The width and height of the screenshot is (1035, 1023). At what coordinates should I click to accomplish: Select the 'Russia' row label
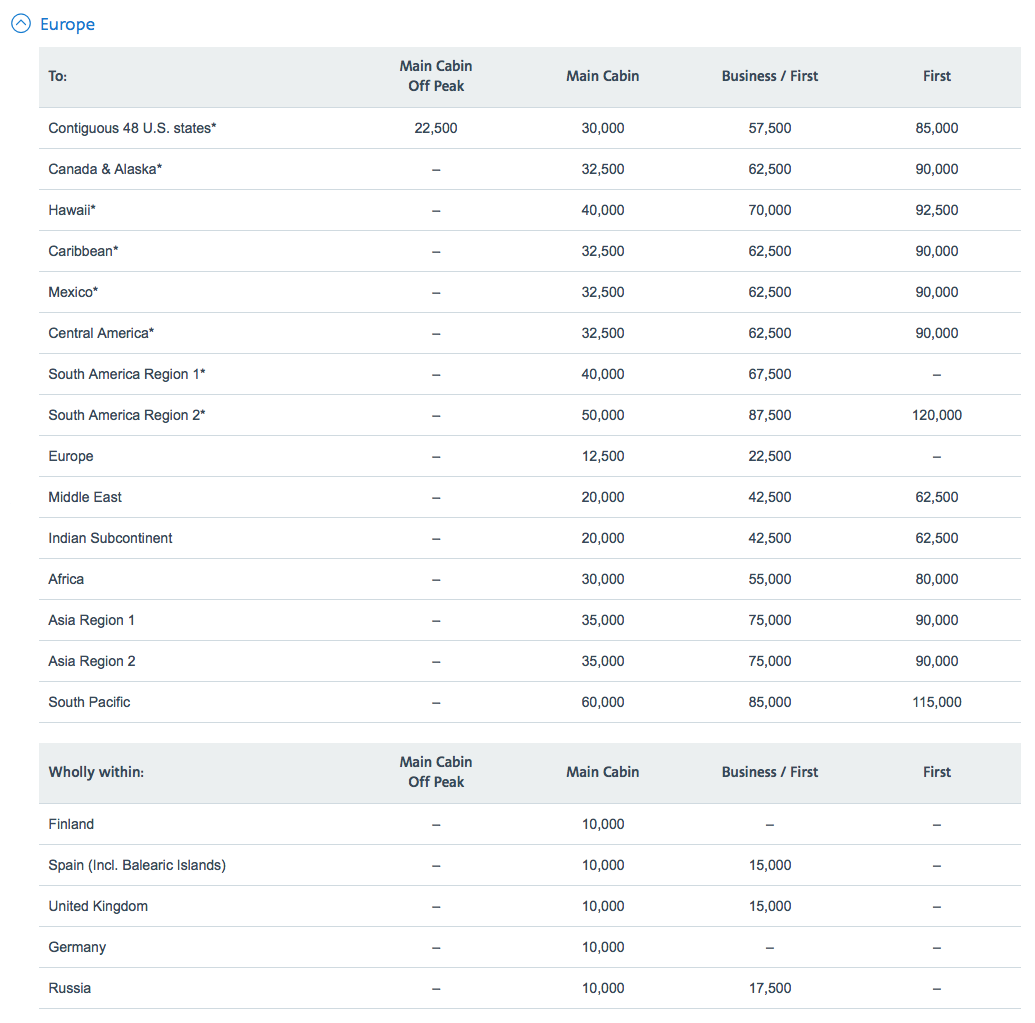click(69, 987)
